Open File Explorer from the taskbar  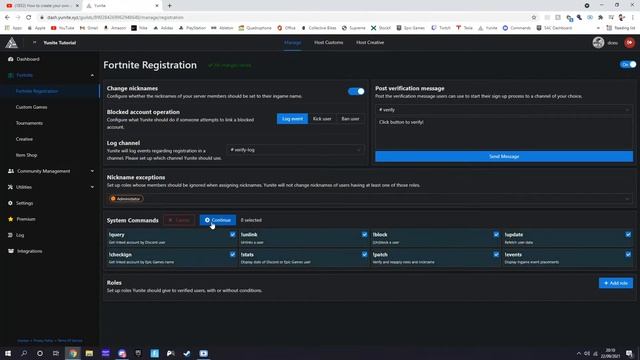click(x=89, y=353)
